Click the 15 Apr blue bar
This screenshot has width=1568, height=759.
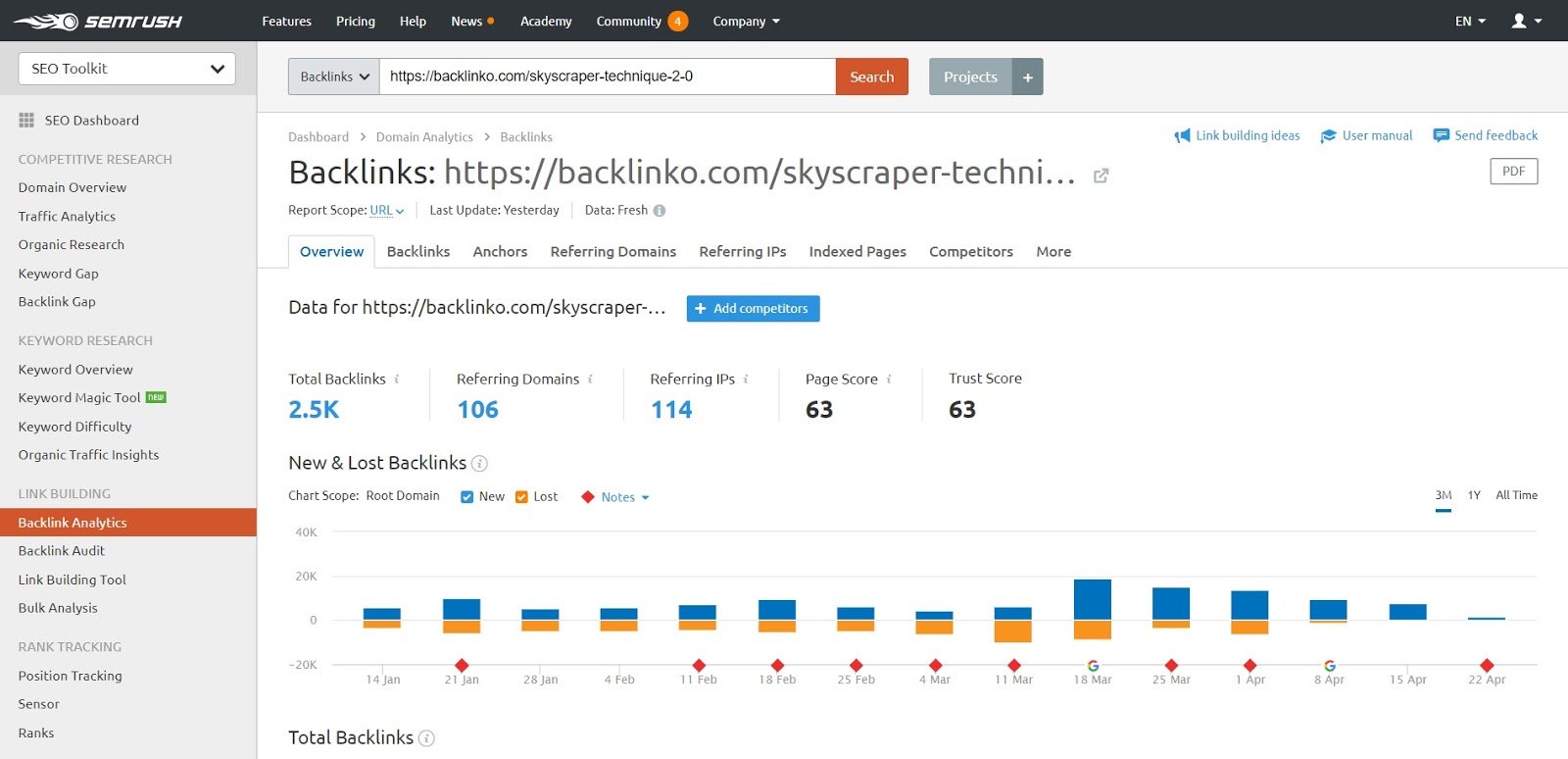click(1408, 612)
